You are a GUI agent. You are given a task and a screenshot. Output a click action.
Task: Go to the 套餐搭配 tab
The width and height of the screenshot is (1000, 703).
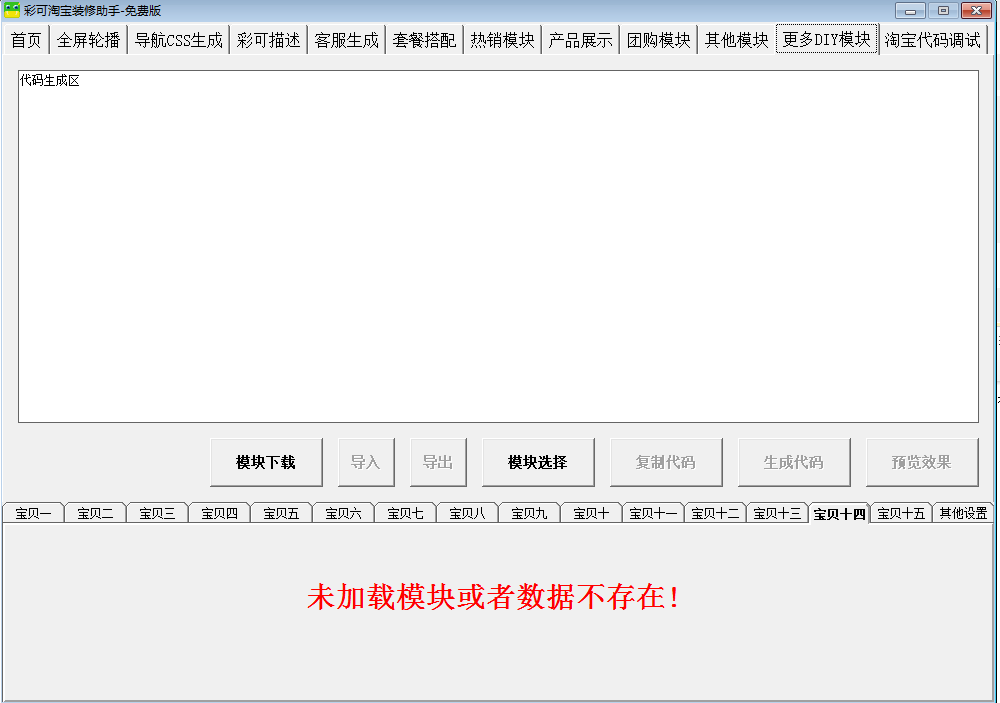pos(424,41)
